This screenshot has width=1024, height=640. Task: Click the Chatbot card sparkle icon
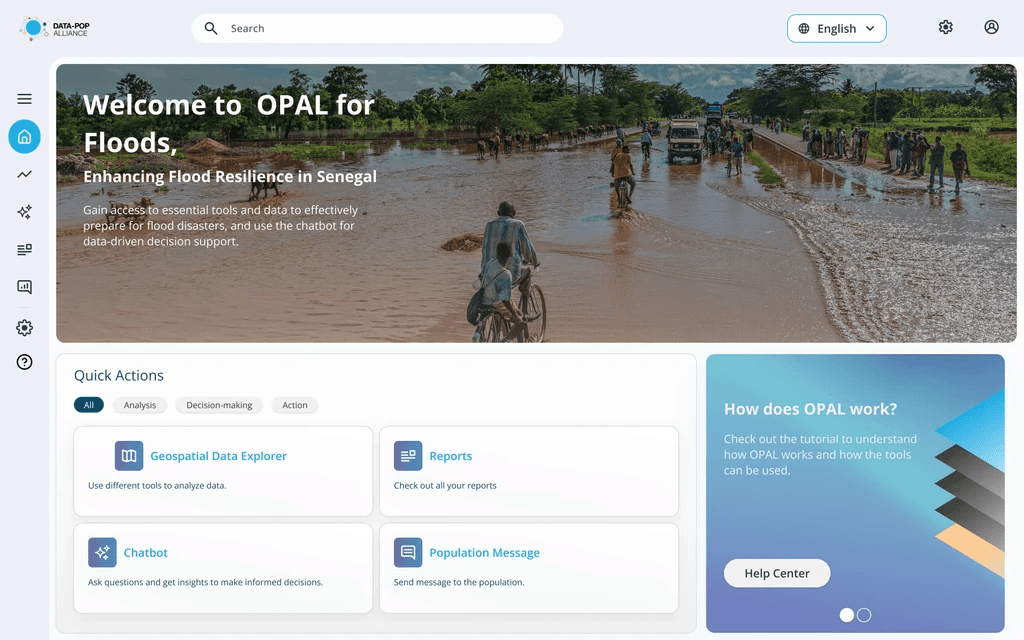[x=102, y=552]
